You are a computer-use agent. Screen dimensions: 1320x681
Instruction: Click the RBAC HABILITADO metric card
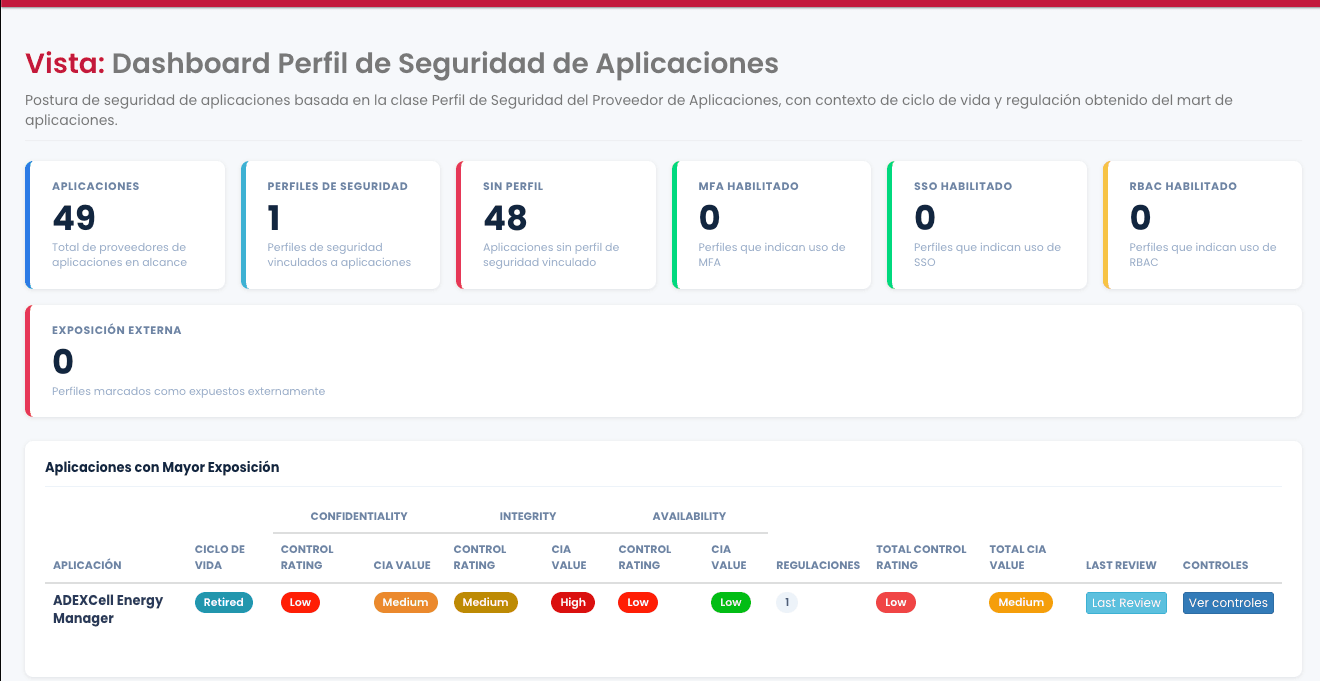(x=1202, y=224)
